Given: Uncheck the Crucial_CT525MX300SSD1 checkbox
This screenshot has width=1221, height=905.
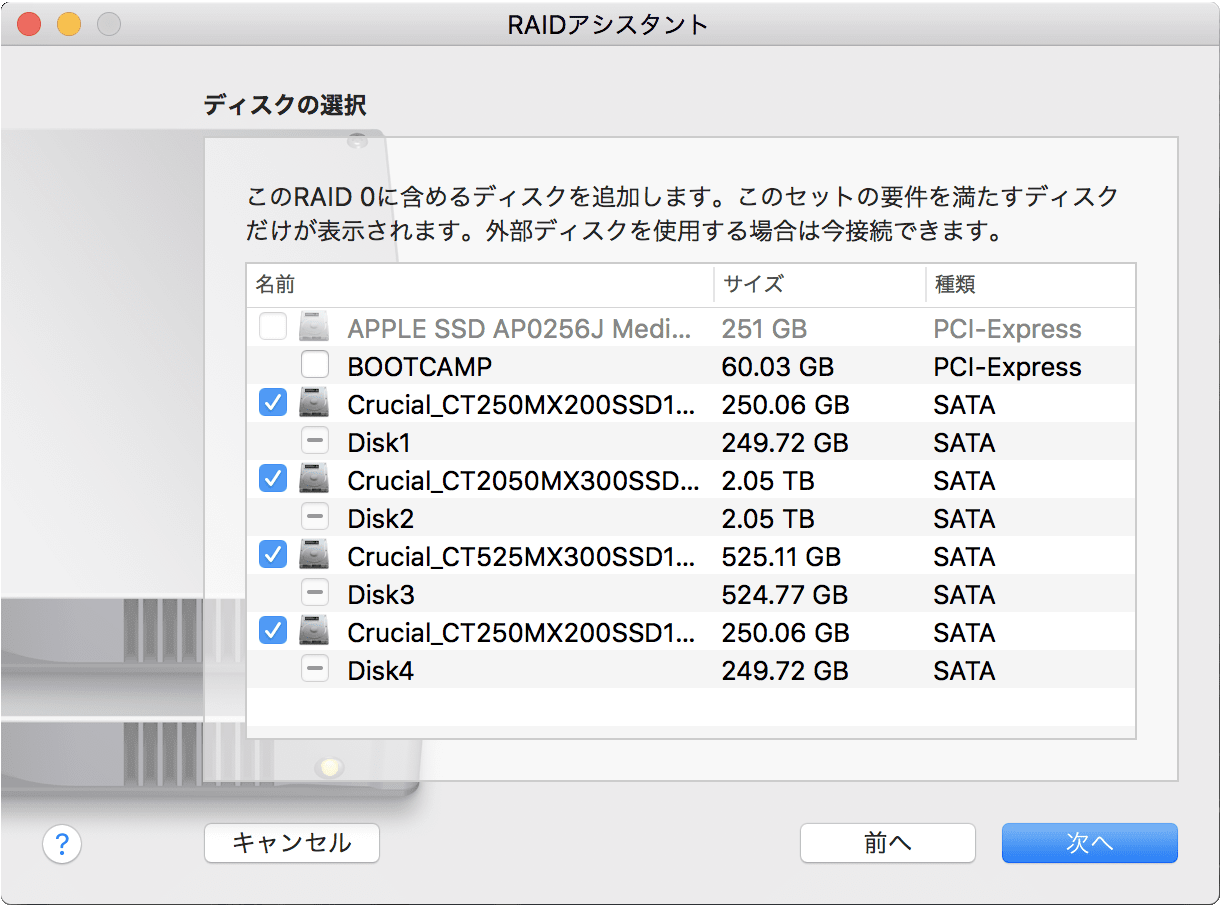Looking at the screenshot, I should click(273, 555).
